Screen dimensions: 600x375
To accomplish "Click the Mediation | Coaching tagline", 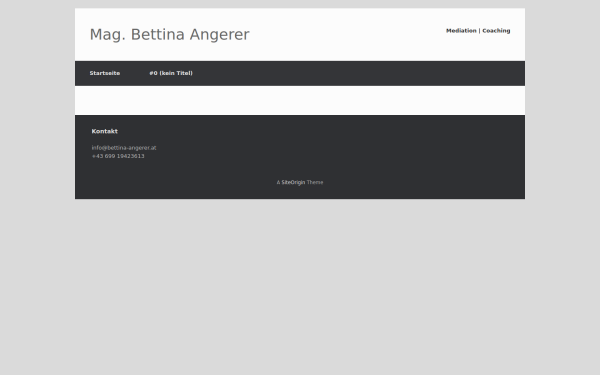I will click(x=478, y=31).
